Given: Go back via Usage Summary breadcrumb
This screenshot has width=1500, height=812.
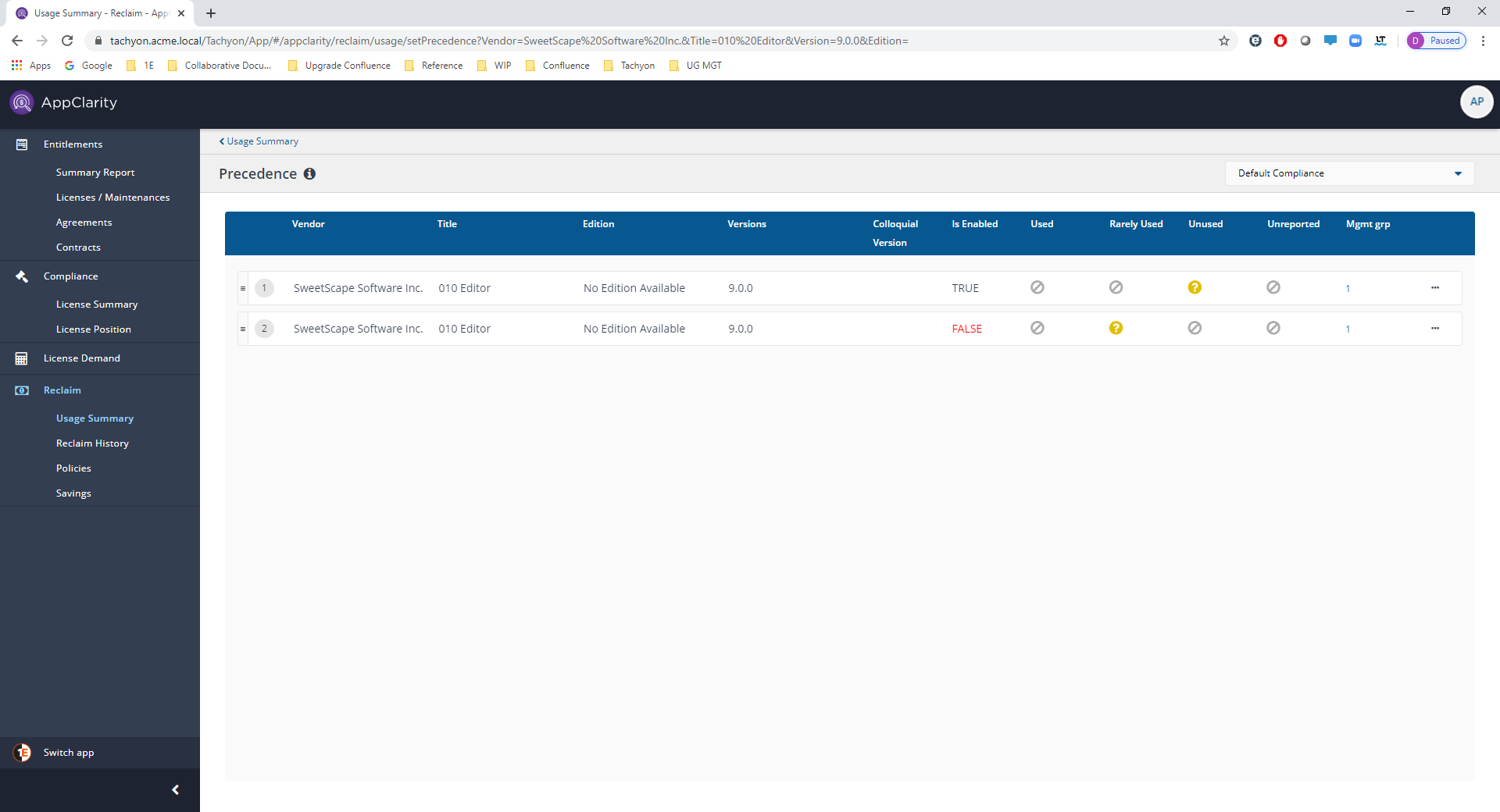Looking at the screenshot, I should pos(259,141).
